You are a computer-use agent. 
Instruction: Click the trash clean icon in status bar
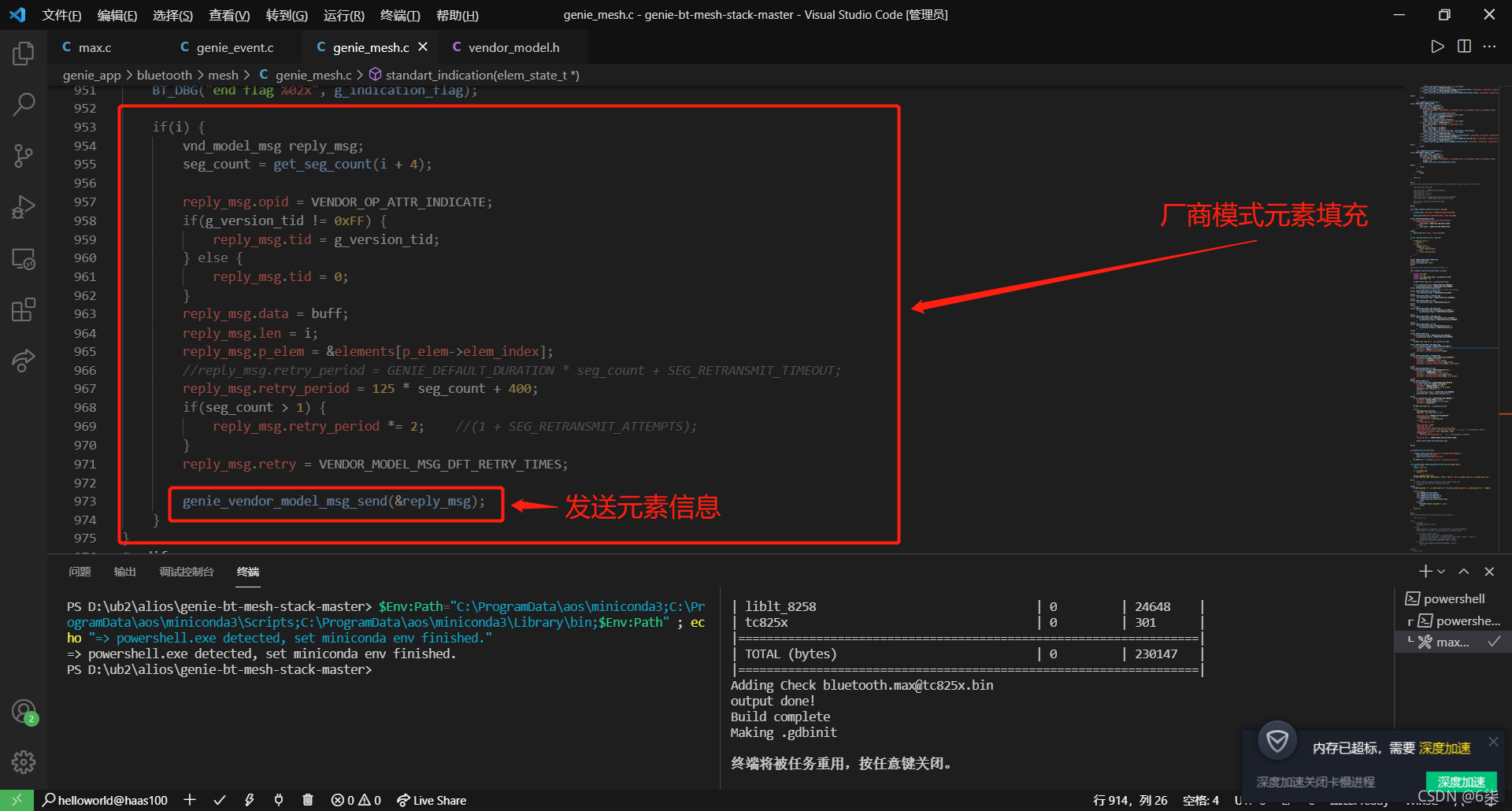click(308, 800)
